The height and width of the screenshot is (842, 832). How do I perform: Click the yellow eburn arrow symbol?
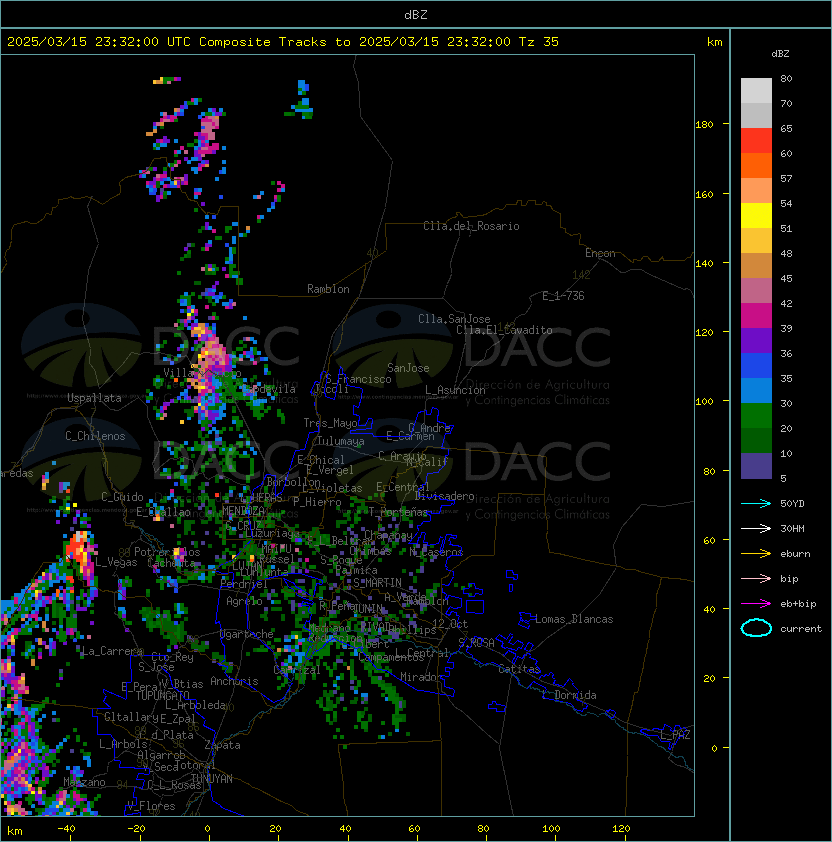(x=756, y=554)
